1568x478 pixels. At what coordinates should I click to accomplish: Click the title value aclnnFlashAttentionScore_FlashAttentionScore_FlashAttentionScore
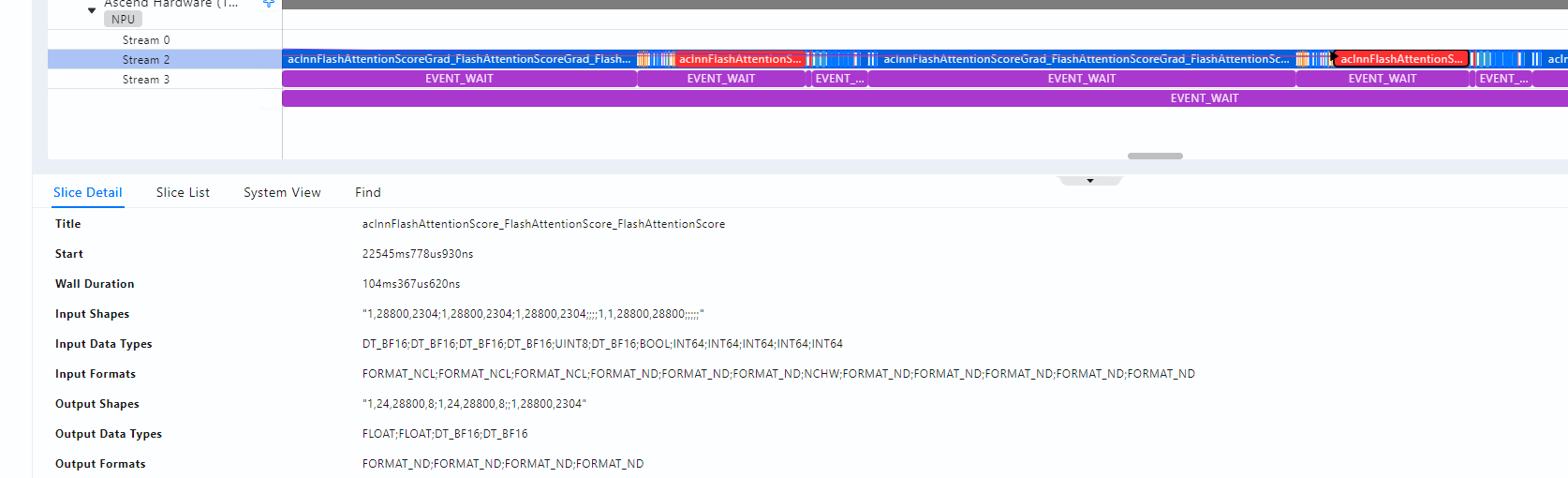pyautogui.click(x=543, y=224)
